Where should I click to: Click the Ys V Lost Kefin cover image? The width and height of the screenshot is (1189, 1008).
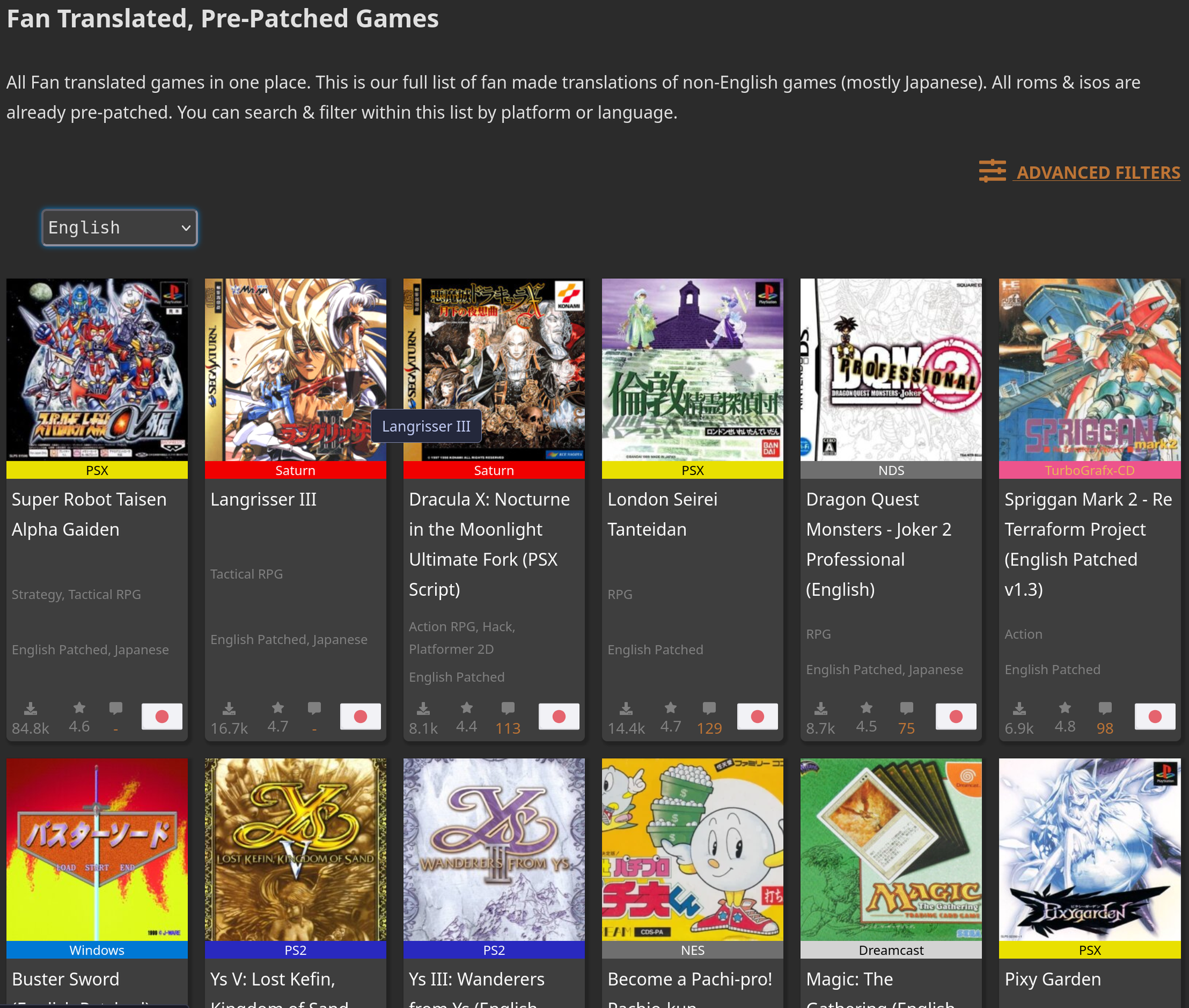point(295,849)
